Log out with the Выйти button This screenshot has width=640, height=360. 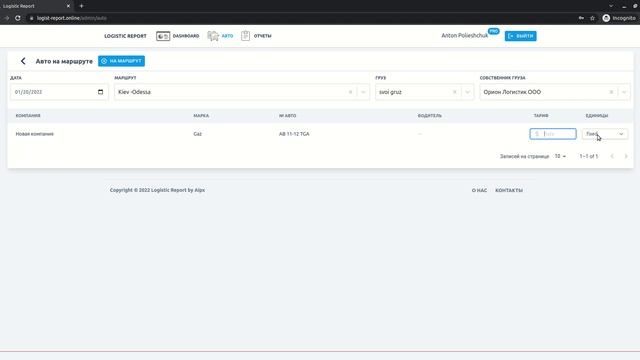click(520, 36)
